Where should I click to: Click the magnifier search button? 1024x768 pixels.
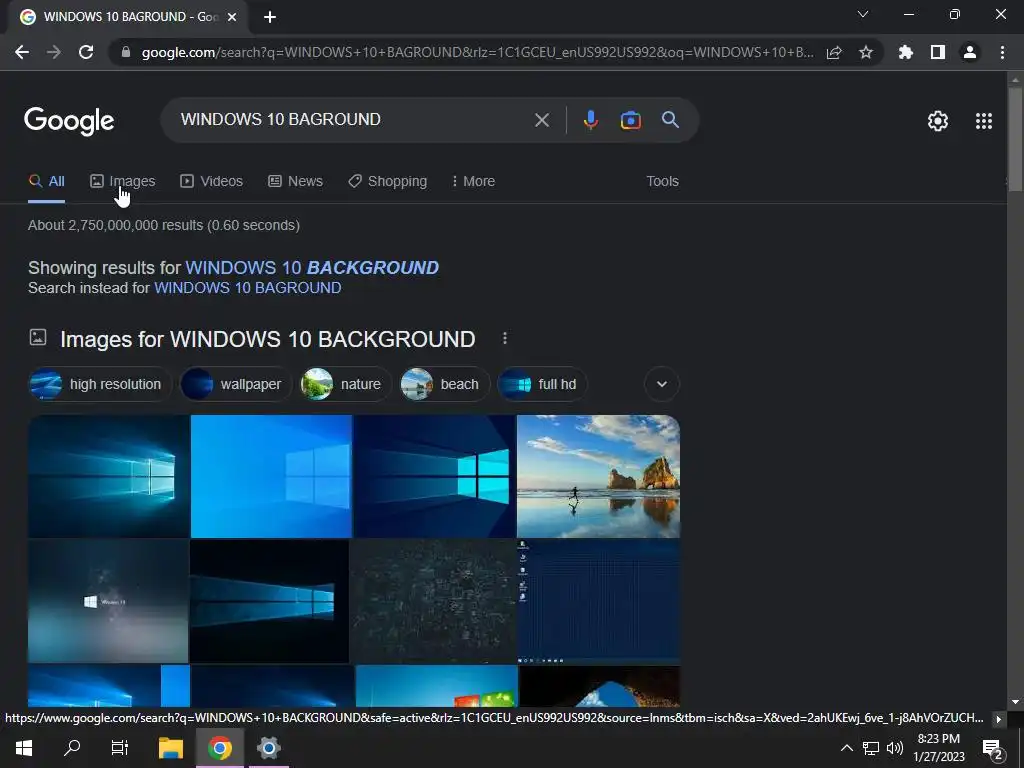tap(670, 120)
